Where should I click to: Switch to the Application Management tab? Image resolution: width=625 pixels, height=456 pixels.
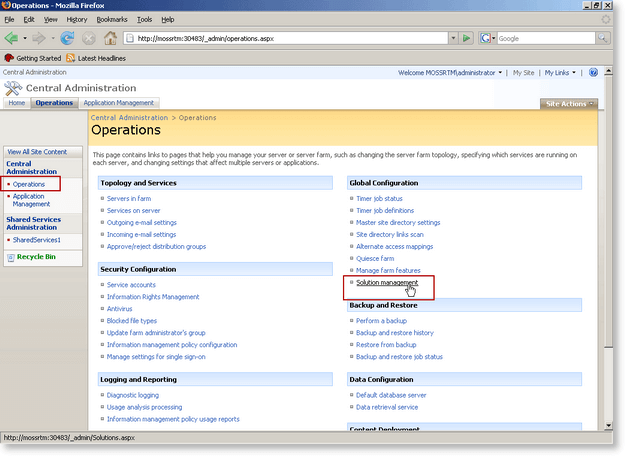(x=118, y=103)
